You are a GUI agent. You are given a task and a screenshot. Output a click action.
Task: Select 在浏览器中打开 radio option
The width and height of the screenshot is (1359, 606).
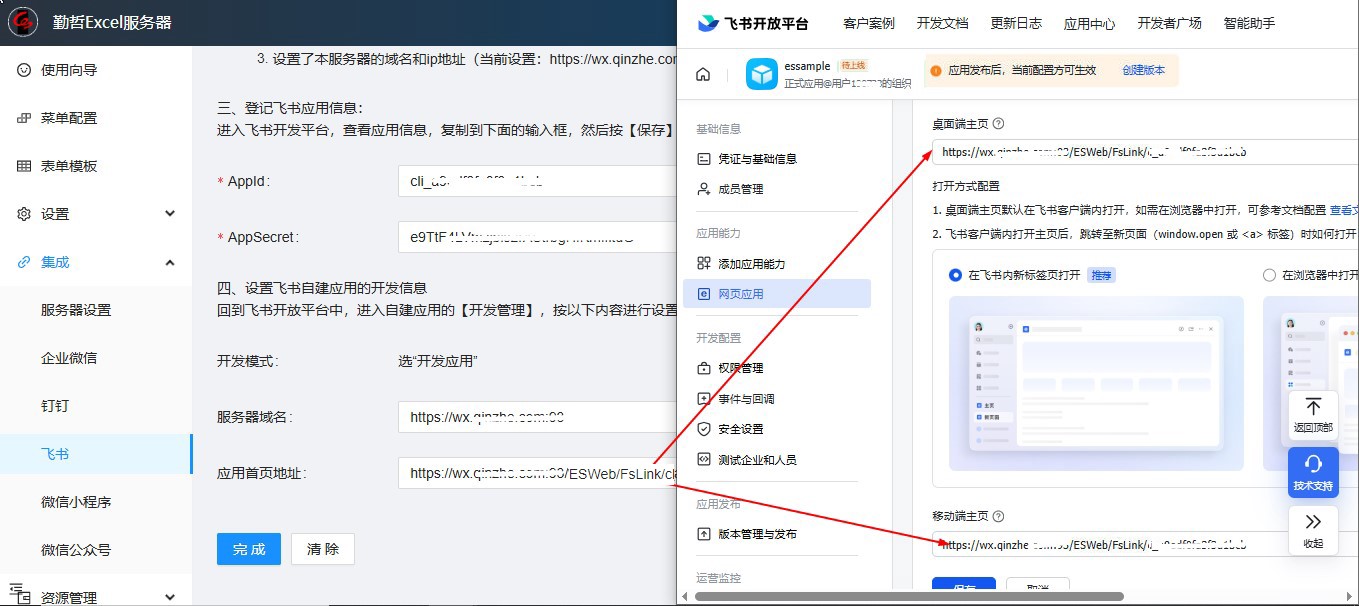pos(1269,275)
